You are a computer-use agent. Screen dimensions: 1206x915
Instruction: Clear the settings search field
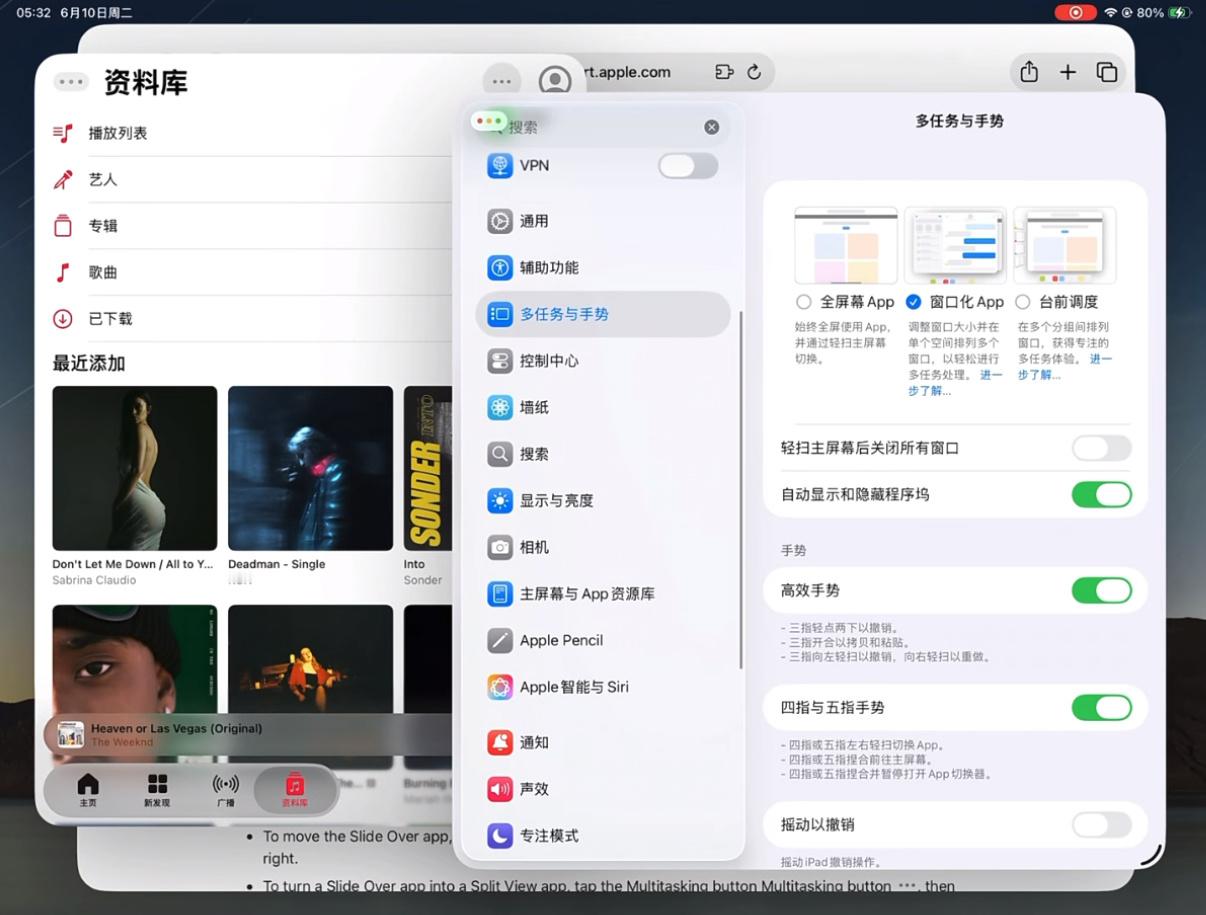[711, 127]
